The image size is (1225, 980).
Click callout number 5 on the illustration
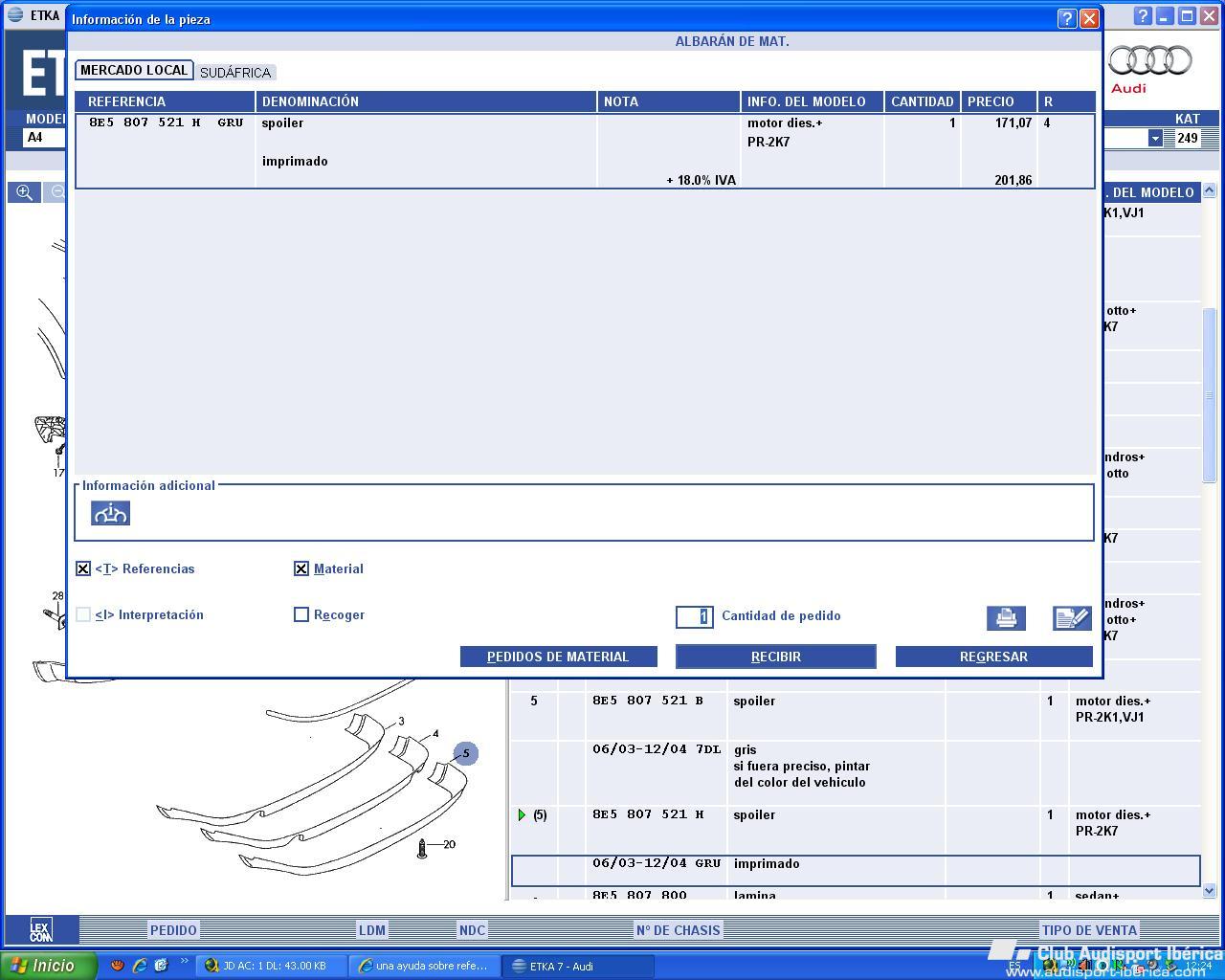point(466,754)
